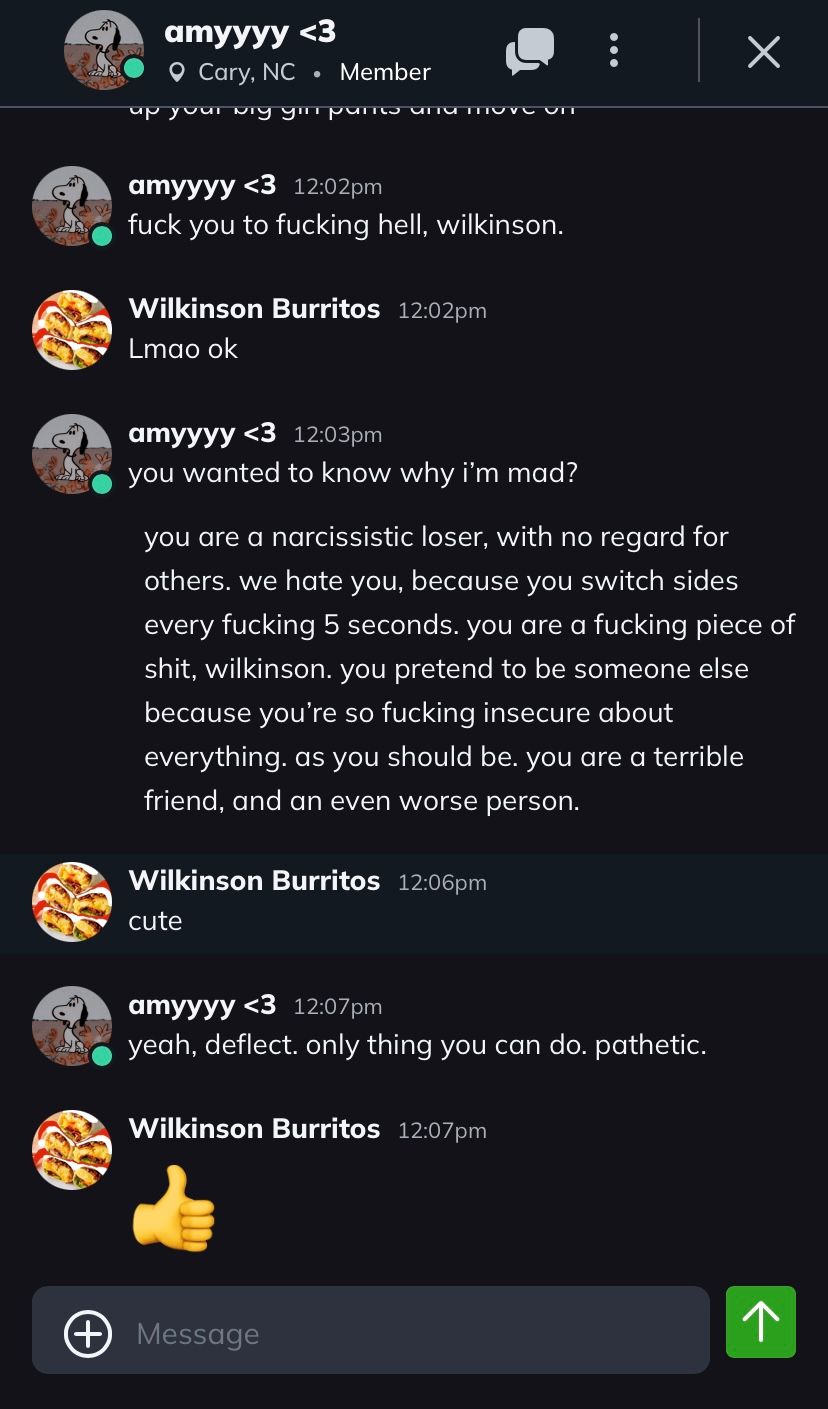Viewport: 828px width, 1409px height.
Task: Tap the thumbs up emoji message
Action: click(174, 1207)
